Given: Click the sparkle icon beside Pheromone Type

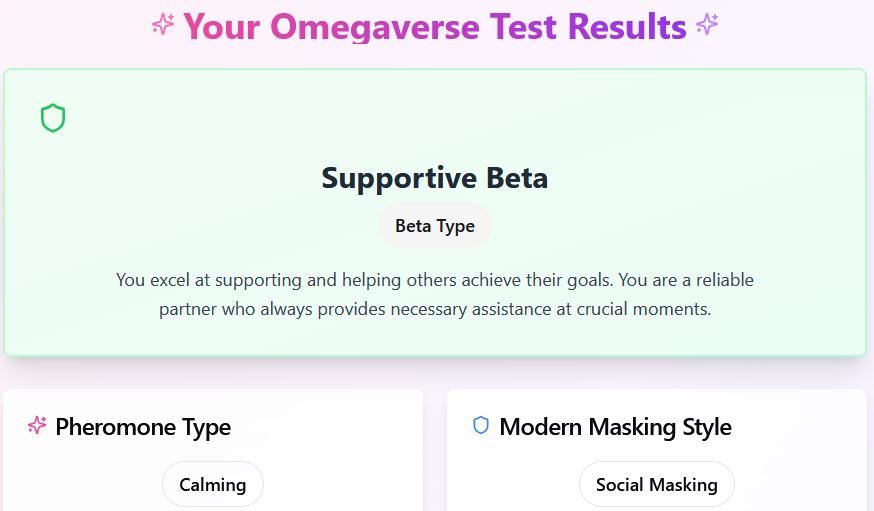Looking at the screenshot, I should 37,426.
